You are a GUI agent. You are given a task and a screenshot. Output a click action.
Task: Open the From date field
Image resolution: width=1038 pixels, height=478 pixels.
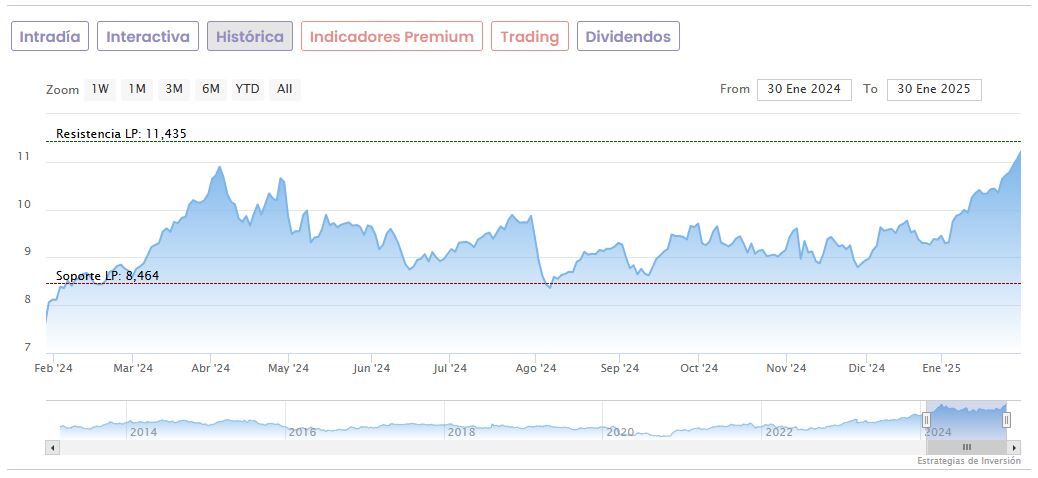pyautogui.click(x=804, y=89)
